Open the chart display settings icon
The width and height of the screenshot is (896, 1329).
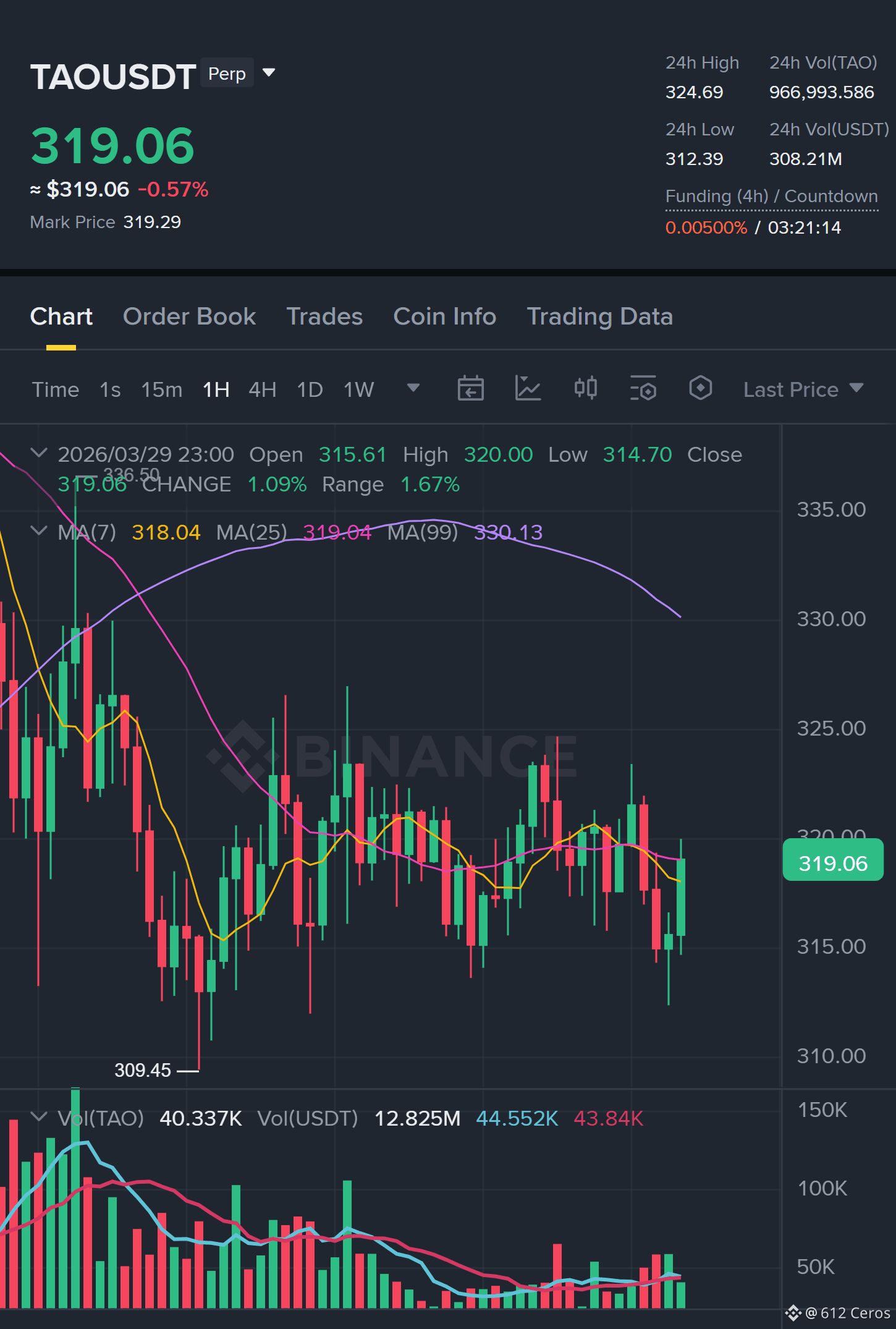[x=643, y=389]
